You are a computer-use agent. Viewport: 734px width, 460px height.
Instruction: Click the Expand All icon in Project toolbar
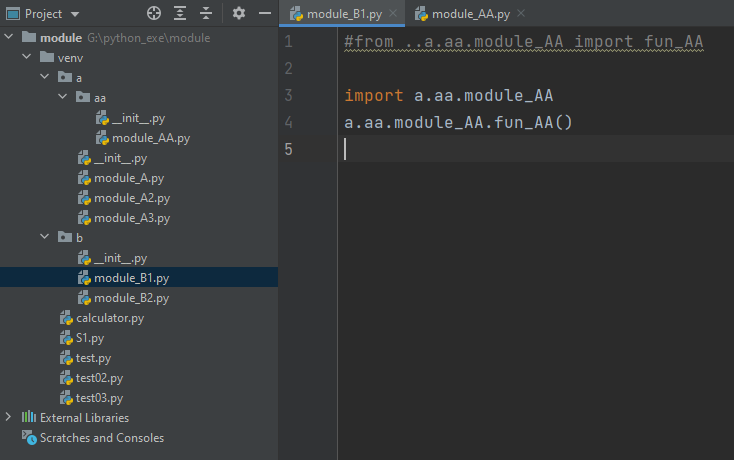click(180, 14)
